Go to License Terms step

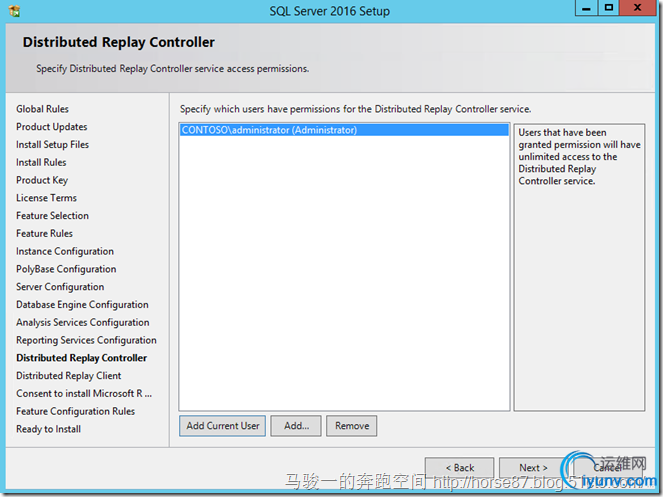47,198
